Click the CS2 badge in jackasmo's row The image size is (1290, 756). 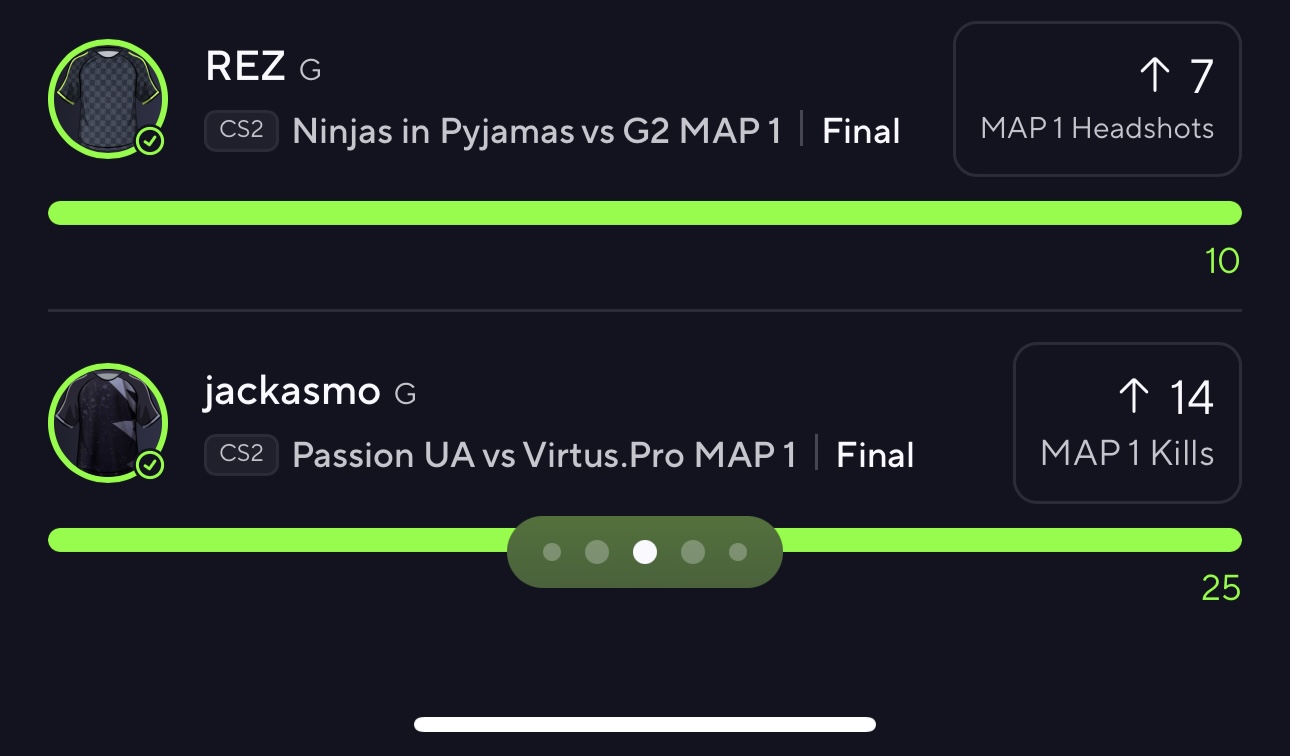(241, 455)
